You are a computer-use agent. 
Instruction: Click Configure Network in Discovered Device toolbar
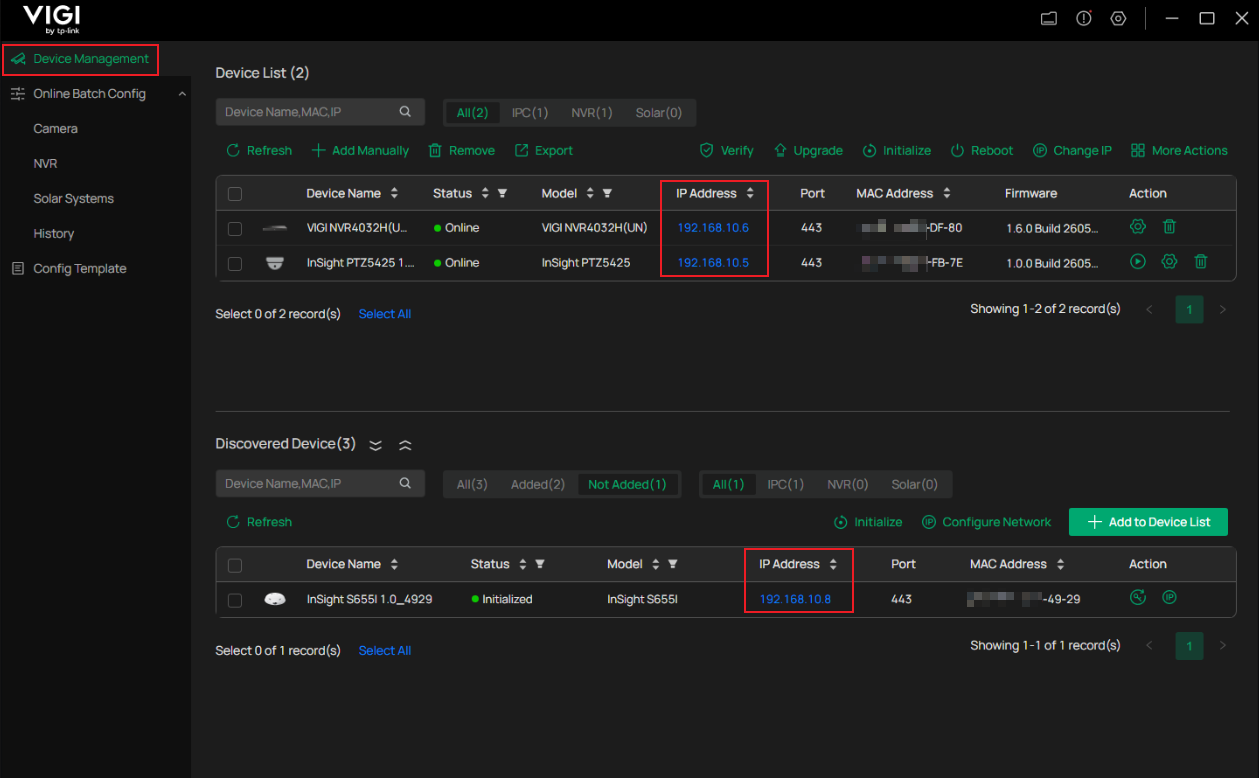(986, 522)
